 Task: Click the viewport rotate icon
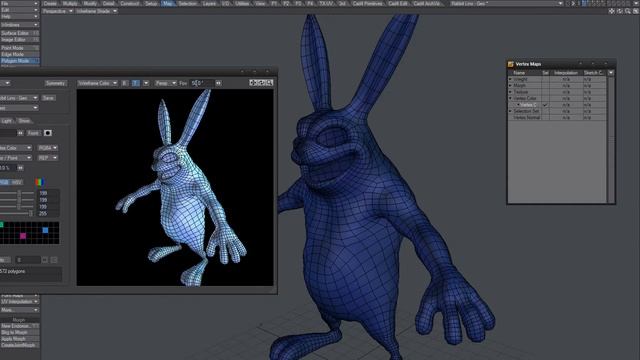tap(620, 11)
